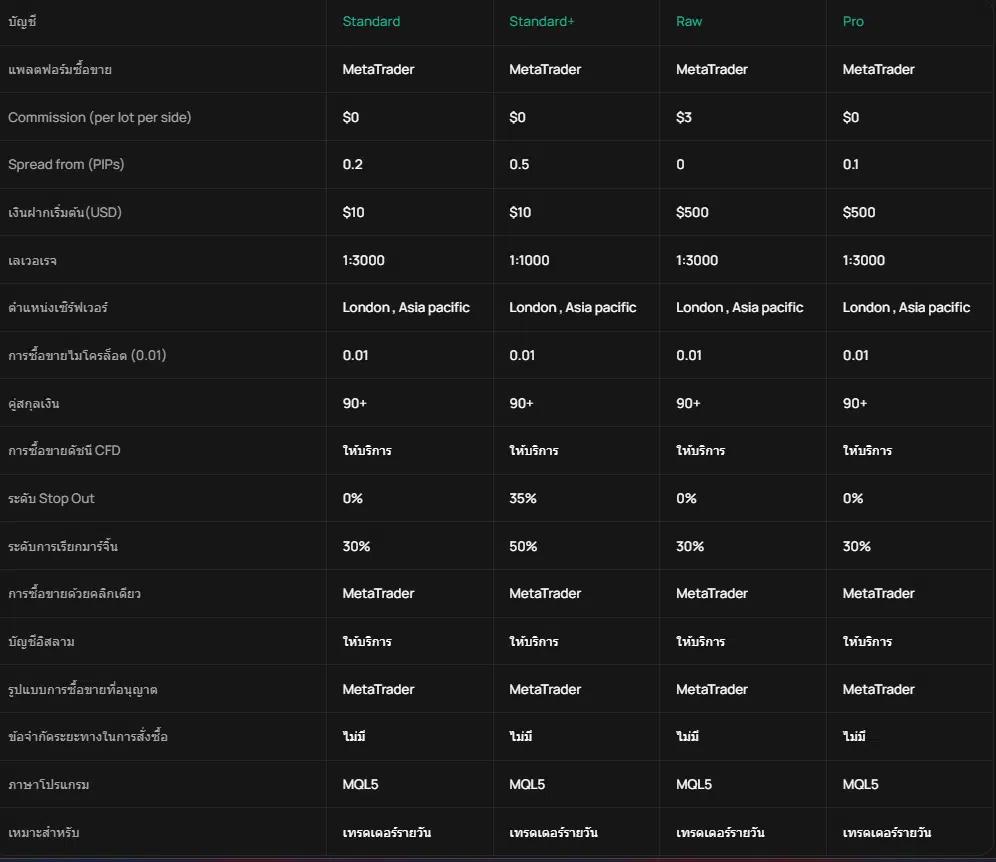Select the 'คู่สกุลเงิน' row label
The width and height of the screenshot is (996, 862).
34,403
